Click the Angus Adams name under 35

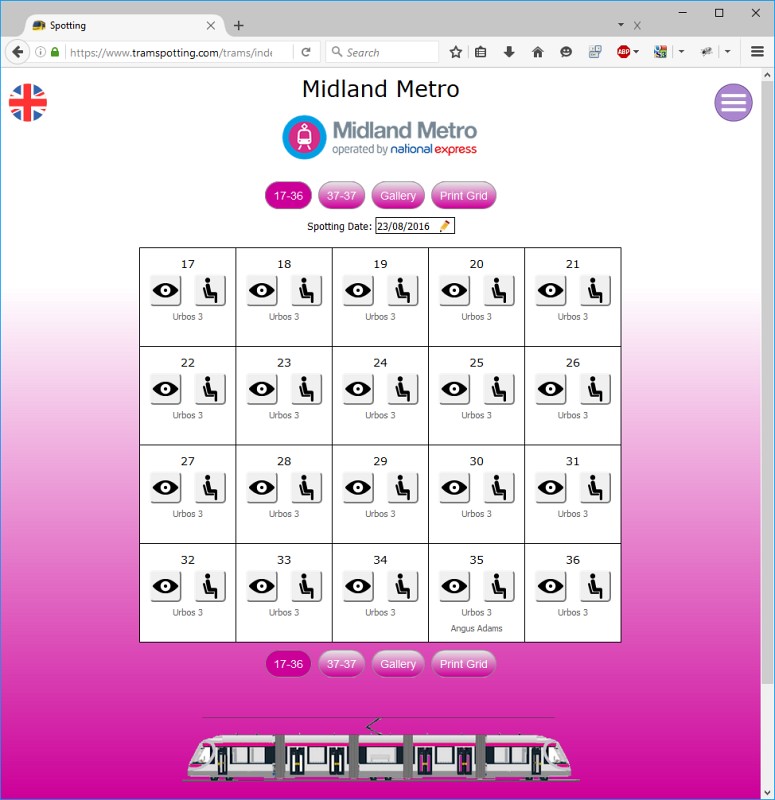[476, 628]
